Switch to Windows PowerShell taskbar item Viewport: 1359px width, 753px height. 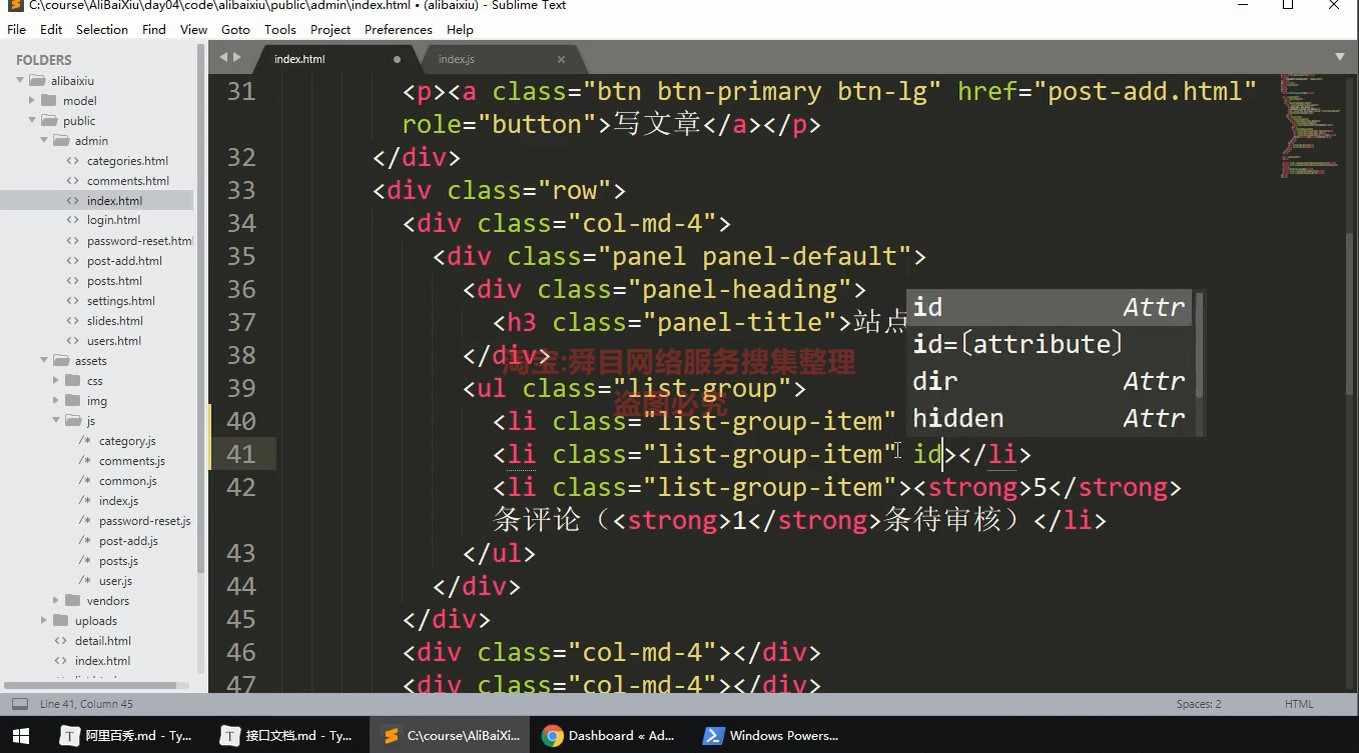770,736
